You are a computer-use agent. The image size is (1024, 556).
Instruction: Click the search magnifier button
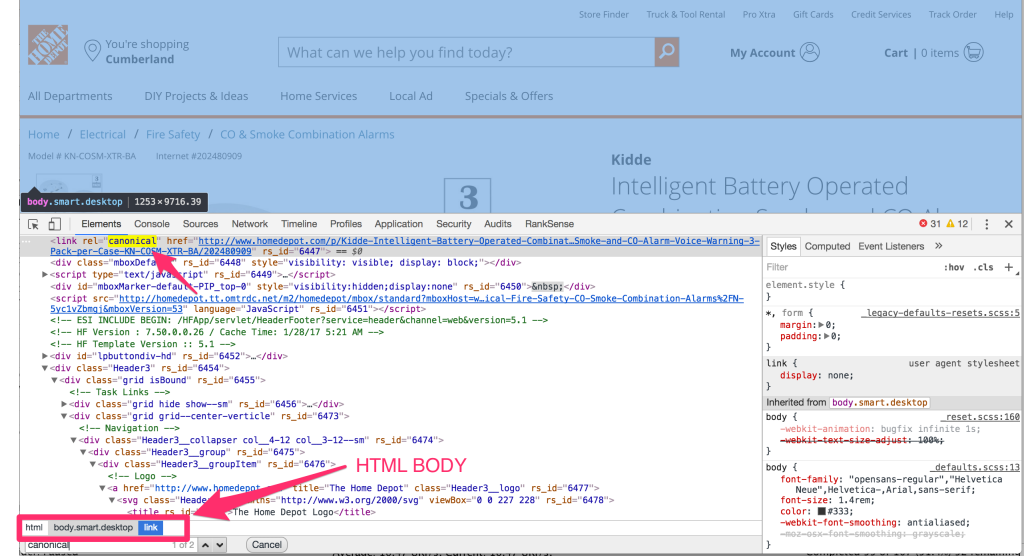point(667,52)
